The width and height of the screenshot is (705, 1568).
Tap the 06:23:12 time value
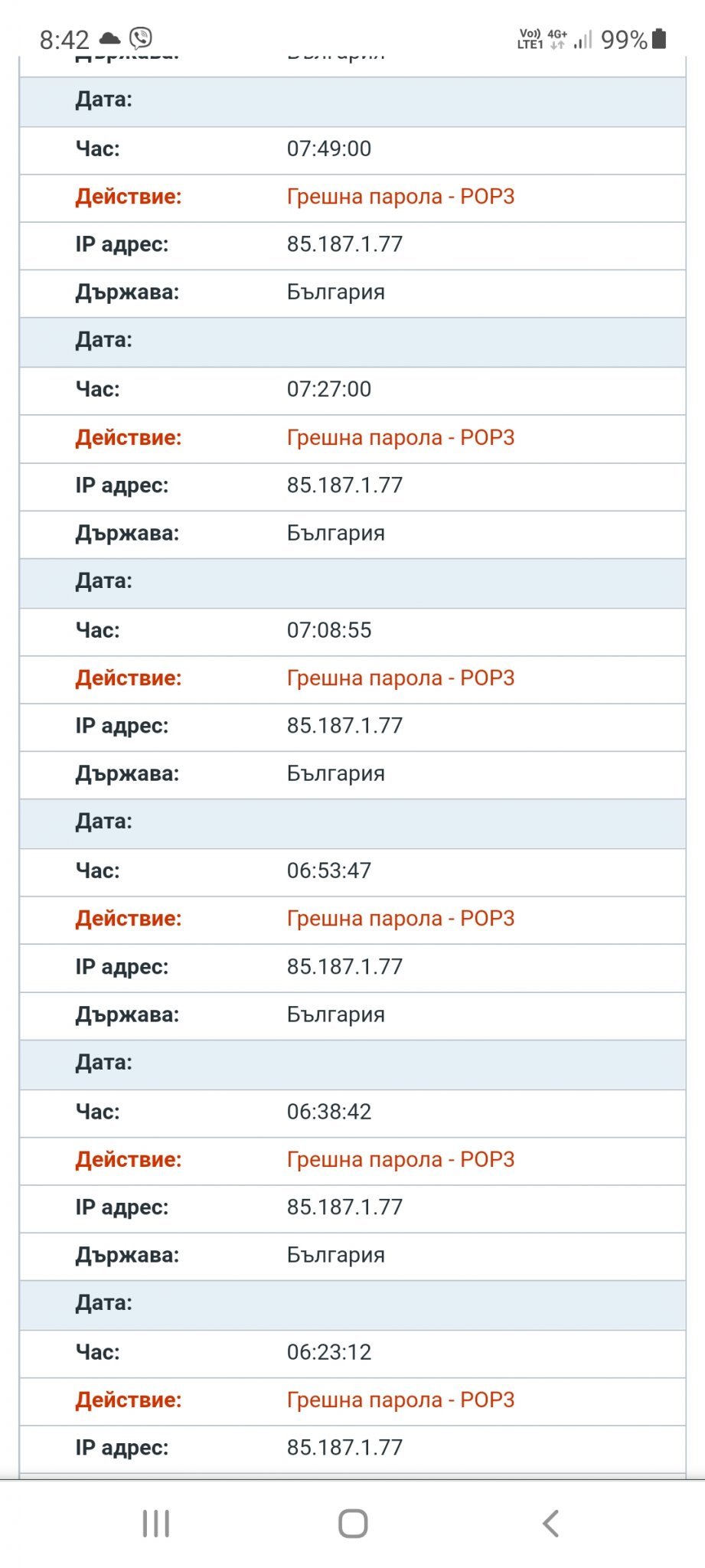329,1352
